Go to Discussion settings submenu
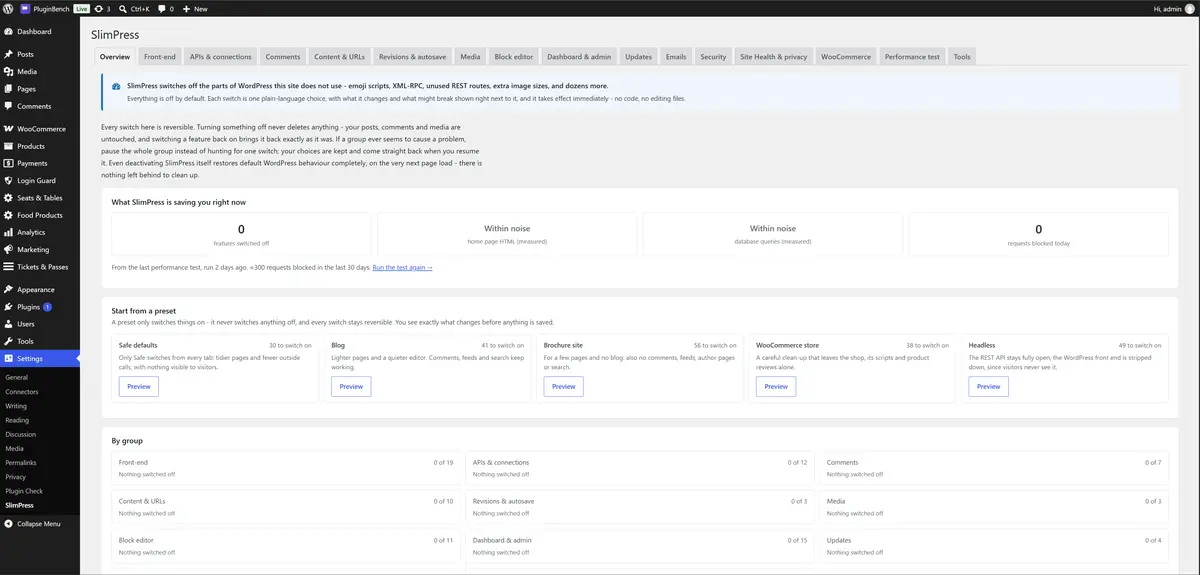The height and width of the screenshot is (575, 1200). 20,435
